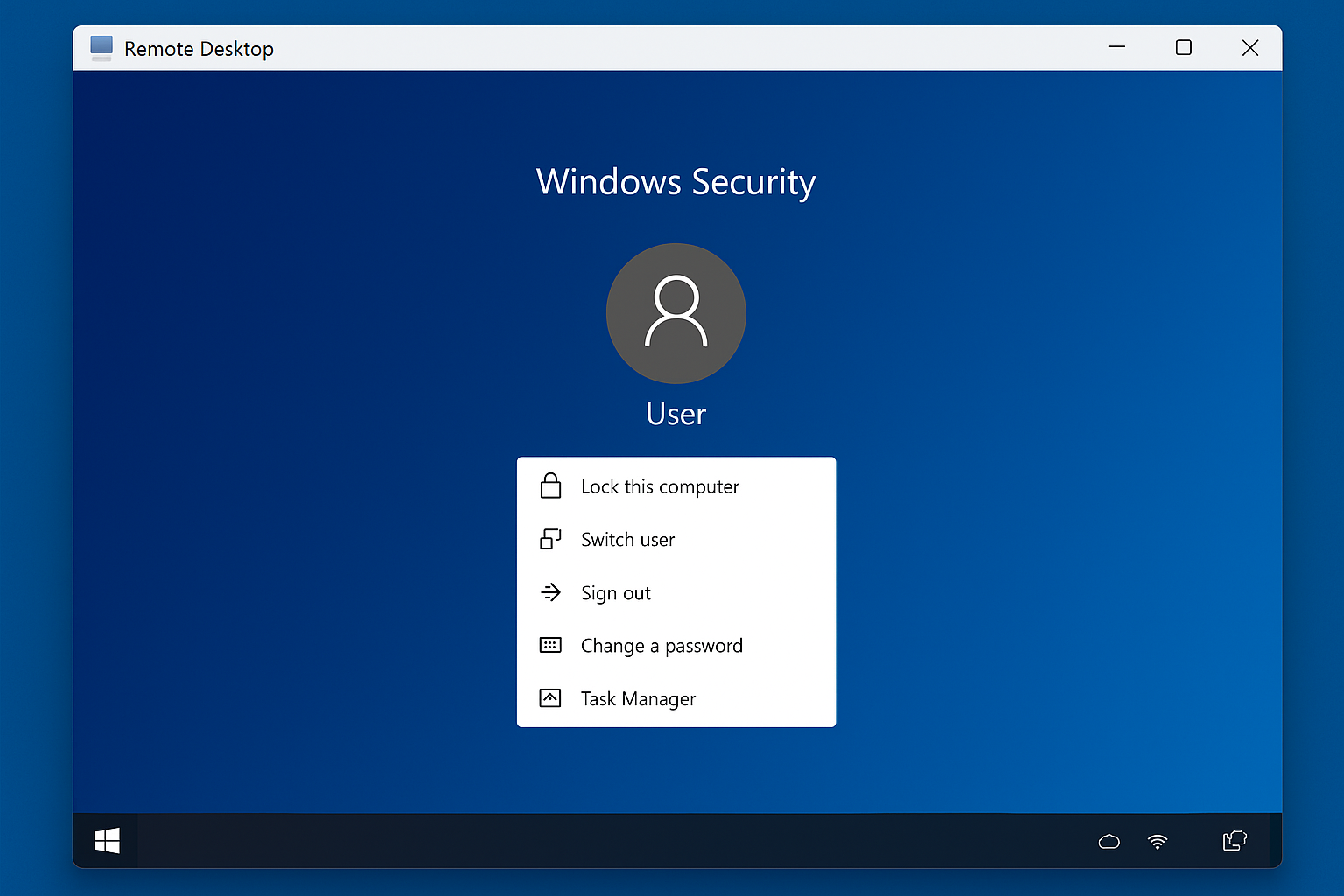
Task: Minimize the Remote Desktop window
Action: click(1116, 48)
